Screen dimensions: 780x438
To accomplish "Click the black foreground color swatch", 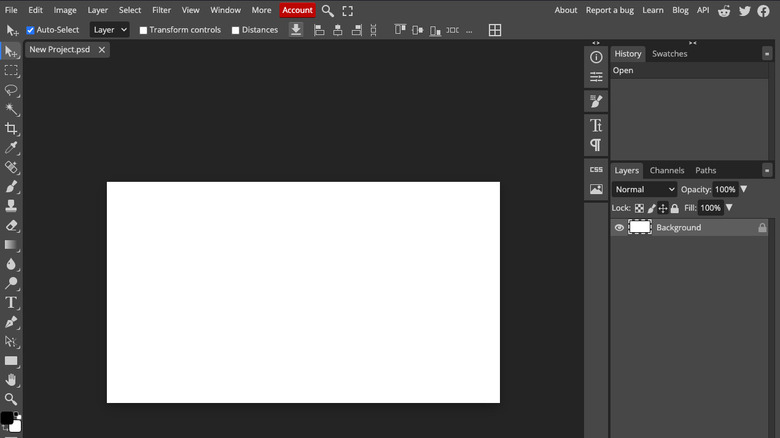I will tap(7, 418).
